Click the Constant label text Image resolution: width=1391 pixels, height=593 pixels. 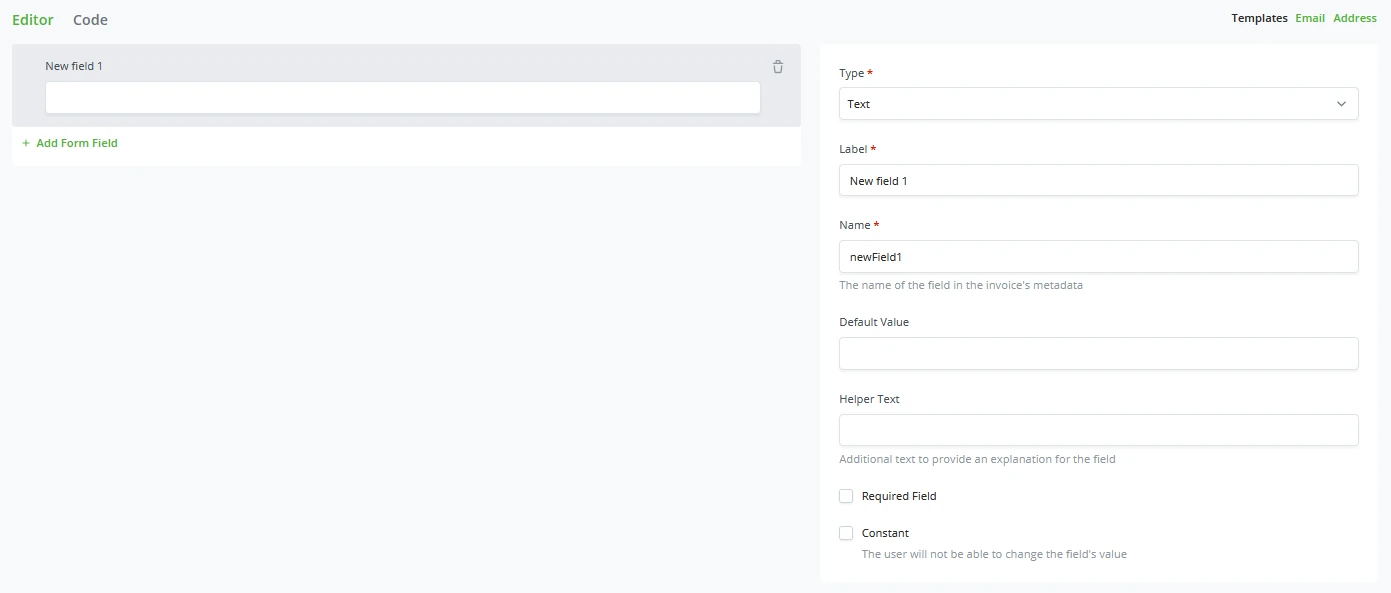pyautogui.click(x=885, y=533)
